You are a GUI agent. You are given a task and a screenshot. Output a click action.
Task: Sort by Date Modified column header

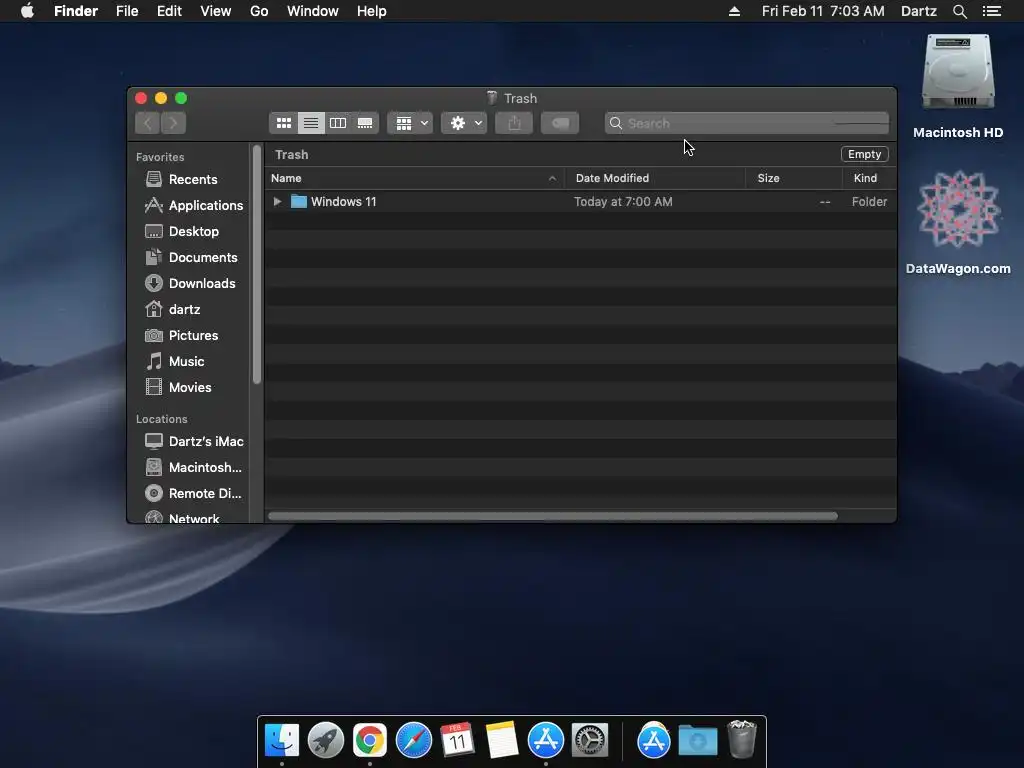[x=655, y=178]
